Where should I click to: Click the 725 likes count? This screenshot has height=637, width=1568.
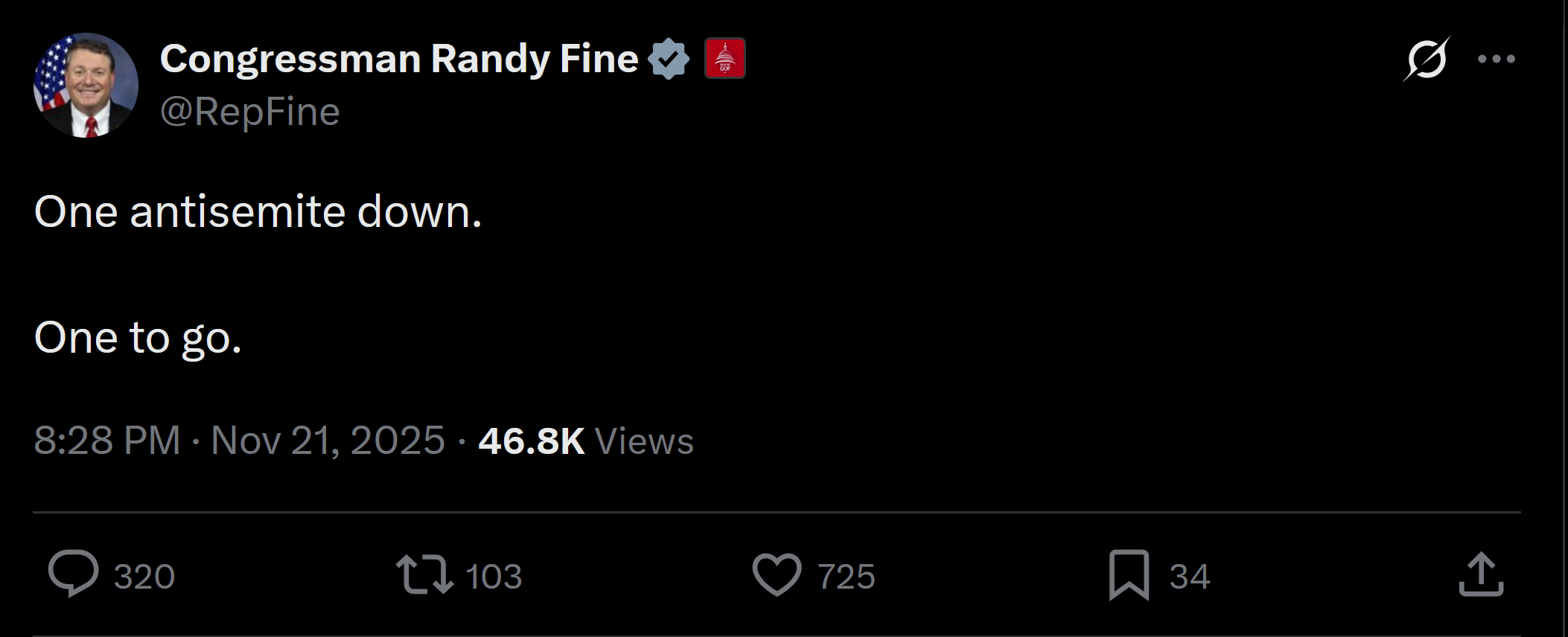point(847,577)
